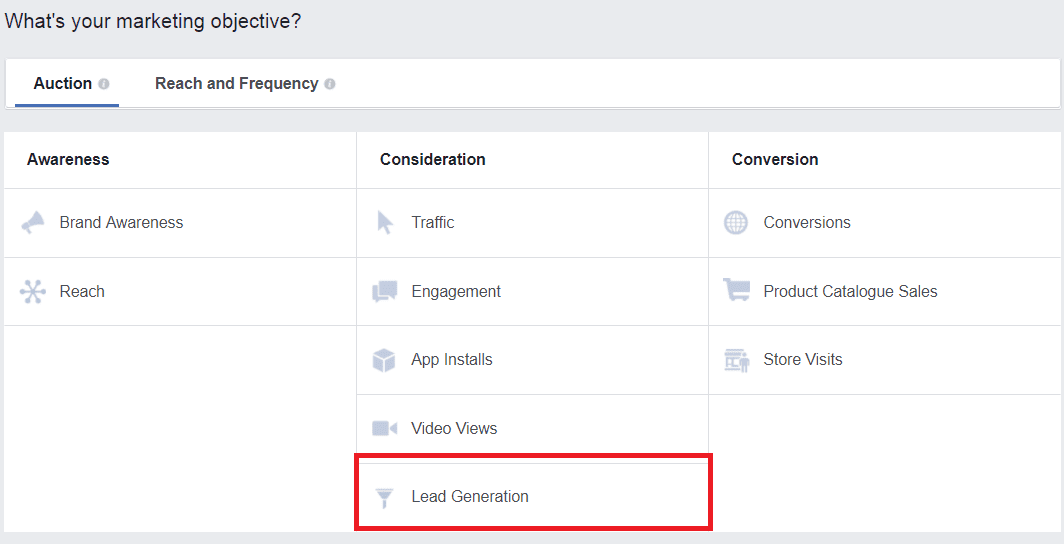
Task: Click the Conversion column heading
Action: [775, 160]
